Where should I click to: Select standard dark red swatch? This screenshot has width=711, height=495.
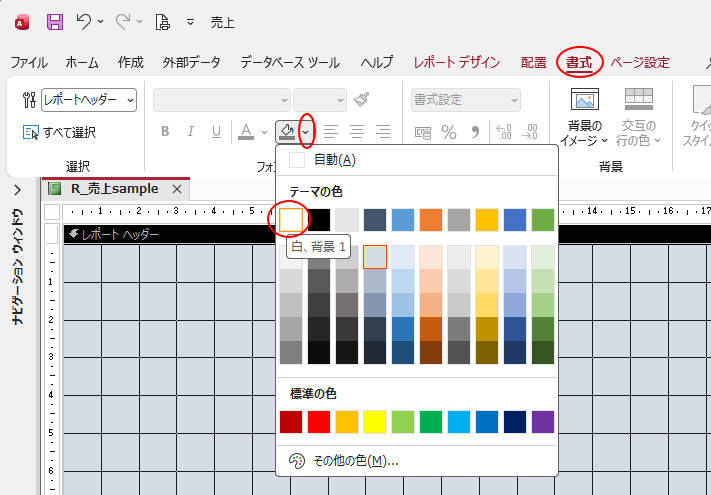click(x=291, y=422)
